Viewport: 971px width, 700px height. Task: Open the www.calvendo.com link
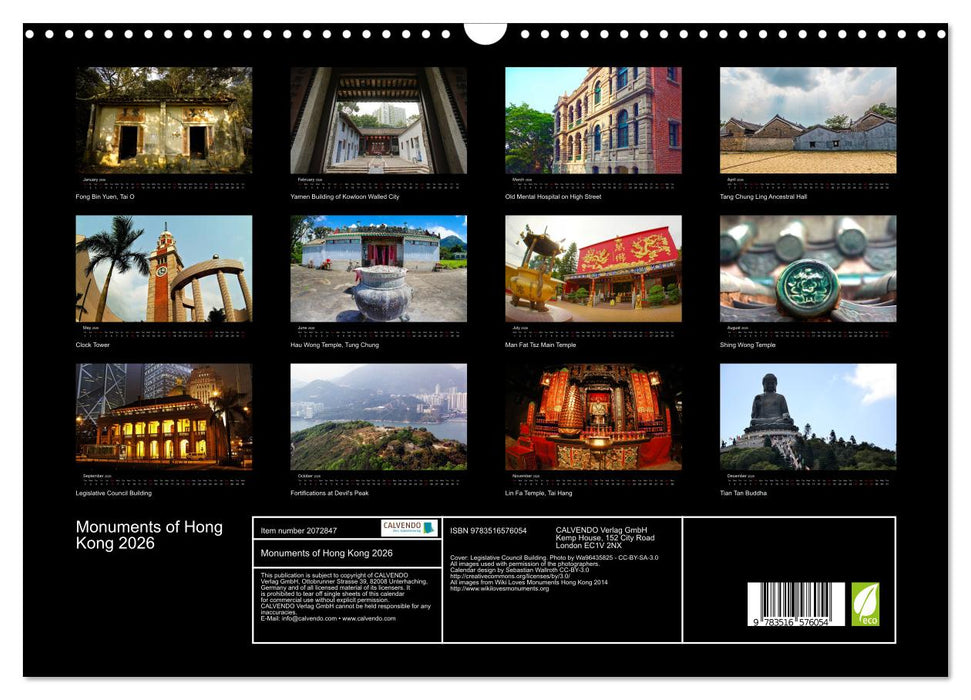(369, 619)
